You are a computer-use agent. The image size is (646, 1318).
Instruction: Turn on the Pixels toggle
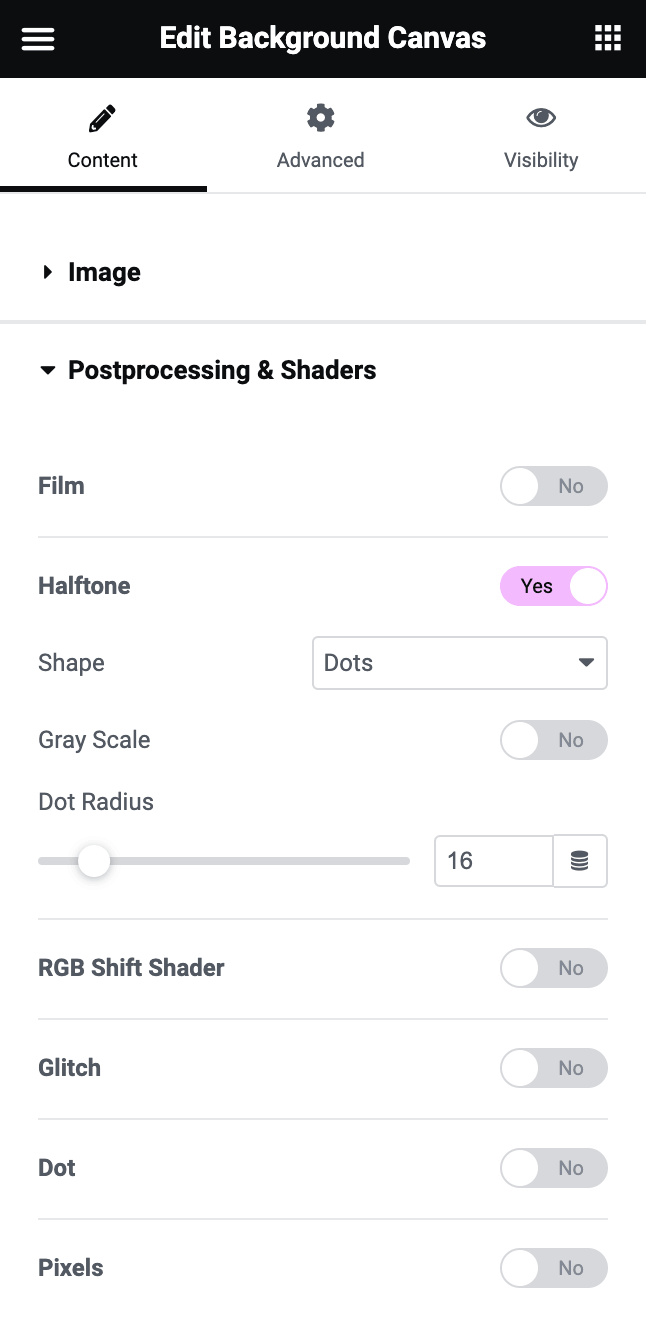coord(553,1268)
